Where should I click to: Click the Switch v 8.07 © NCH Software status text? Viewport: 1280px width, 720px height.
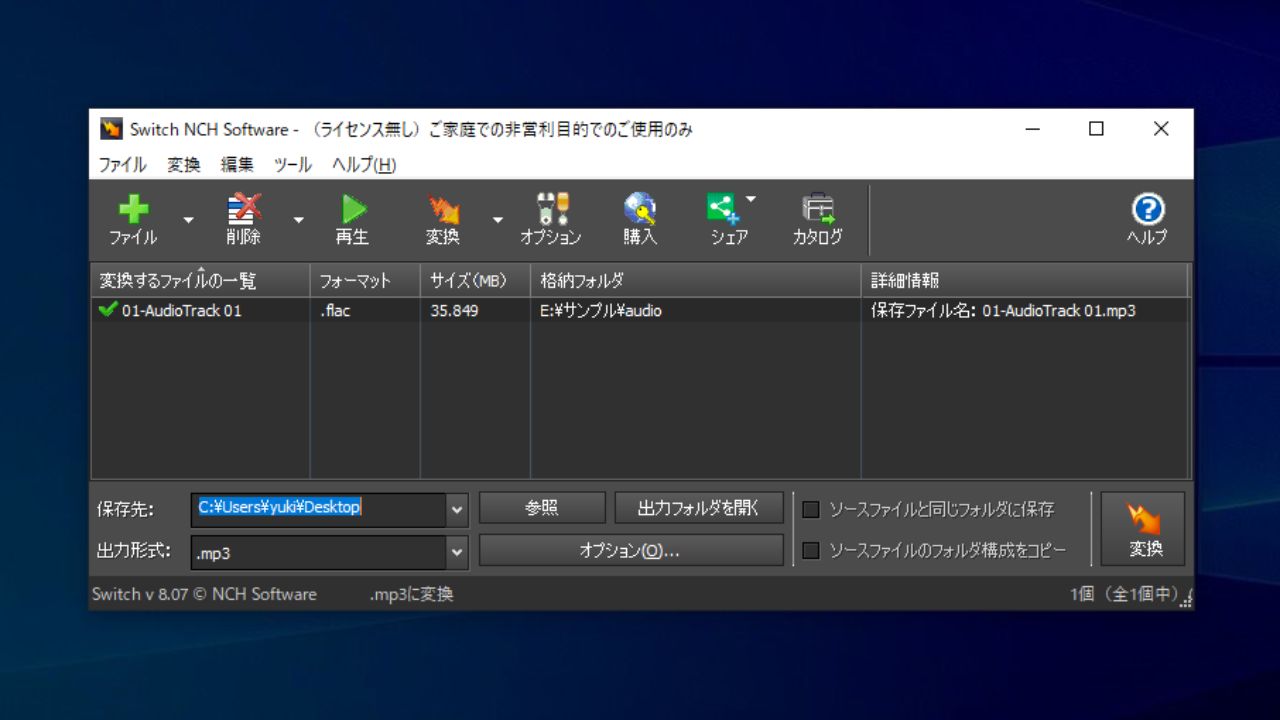tap(204, 594)
